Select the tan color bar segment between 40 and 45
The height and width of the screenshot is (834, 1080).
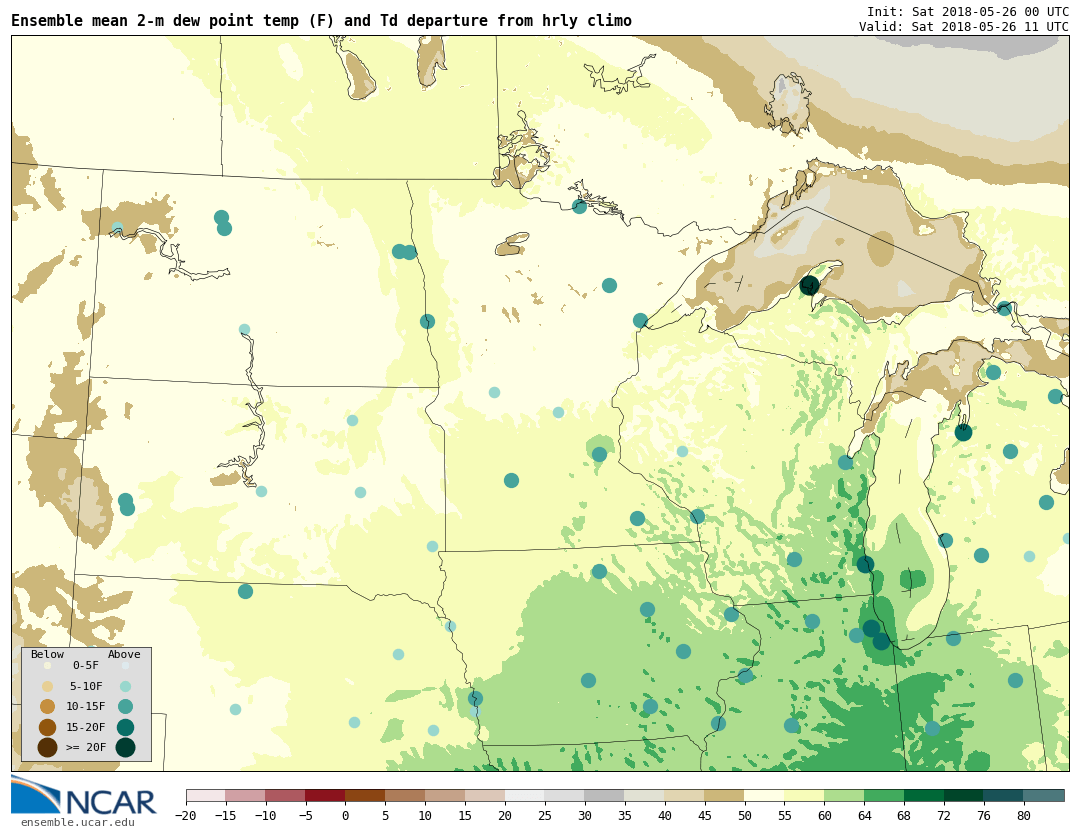(x=685, y=796)
